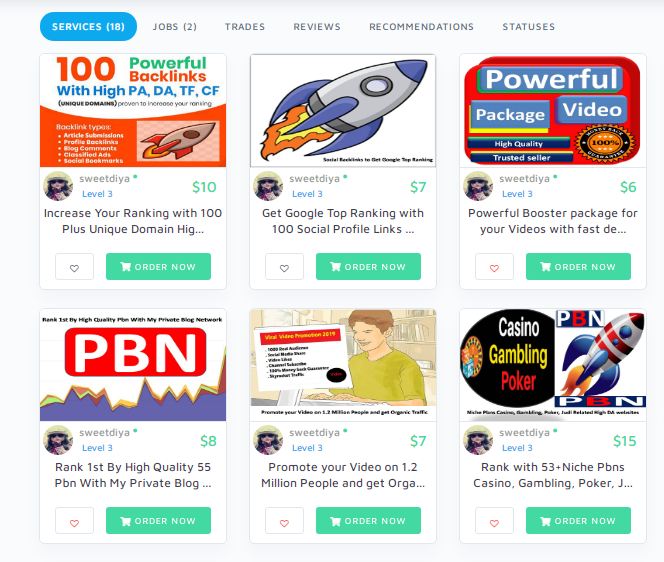This screenshot has width=664, height=562.
Task: Open title Promote your Video on 1.2 Million
Action: click(x=343, y=475)
